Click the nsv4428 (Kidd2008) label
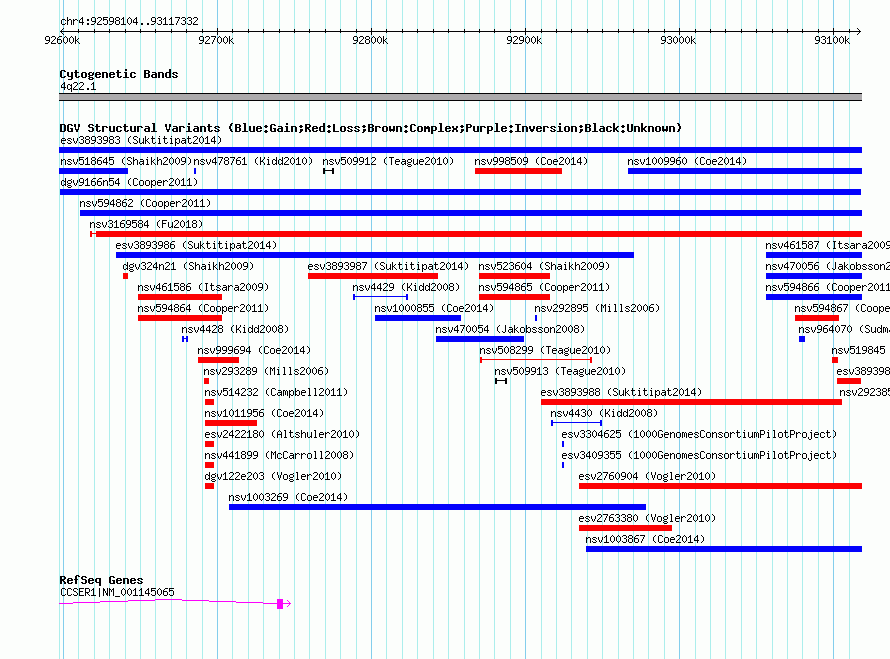Viewport: 890px width, 659px height. (x=235, y=329)
